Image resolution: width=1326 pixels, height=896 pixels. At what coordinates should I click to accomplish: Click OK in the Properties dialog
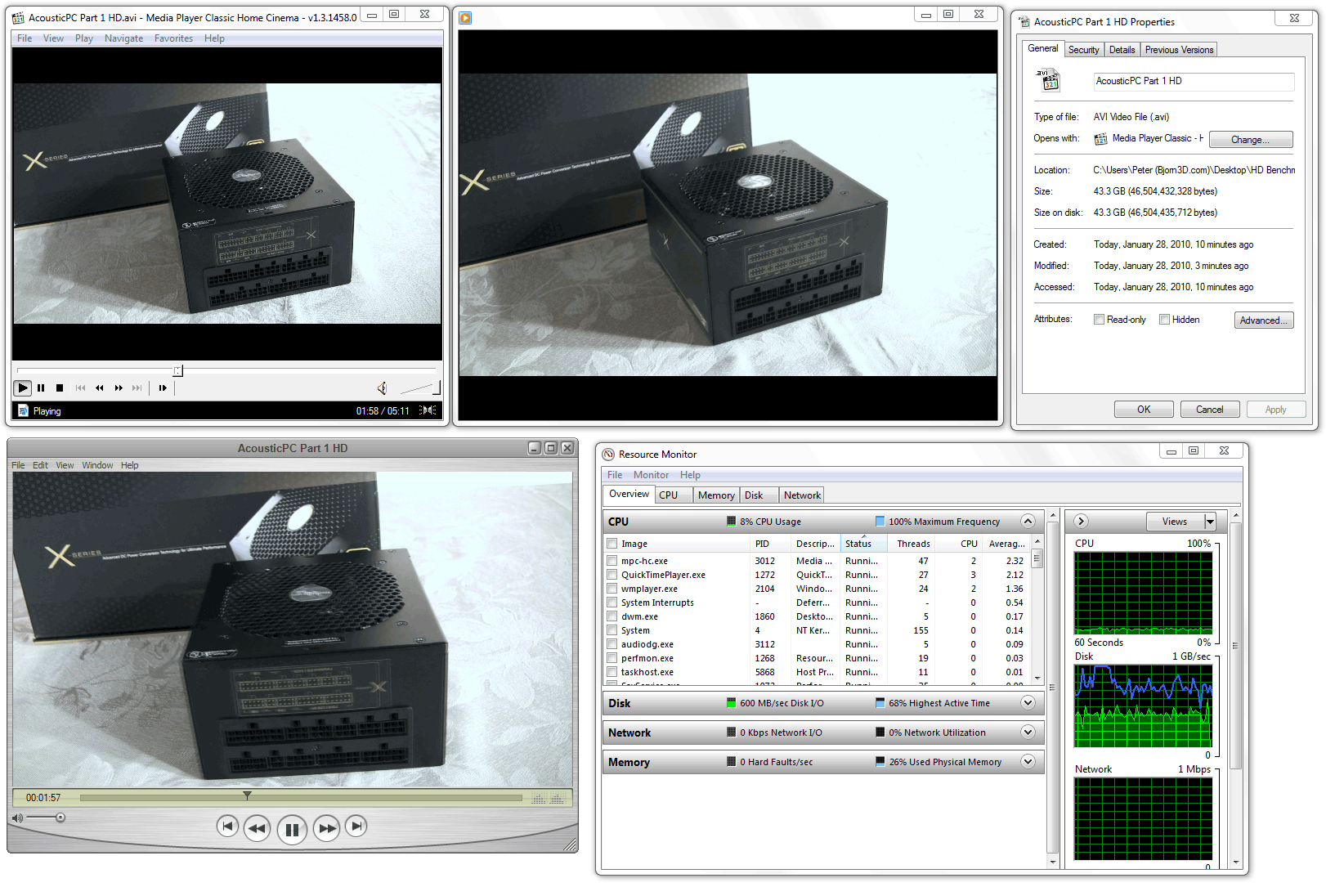tap(1144, 410)
